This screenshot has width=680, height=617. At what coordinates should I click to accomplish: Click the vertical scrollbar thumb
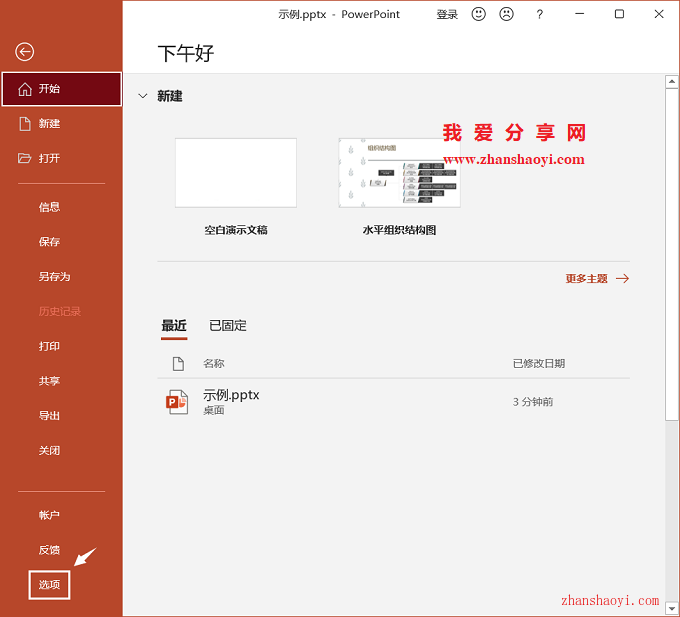672,254
